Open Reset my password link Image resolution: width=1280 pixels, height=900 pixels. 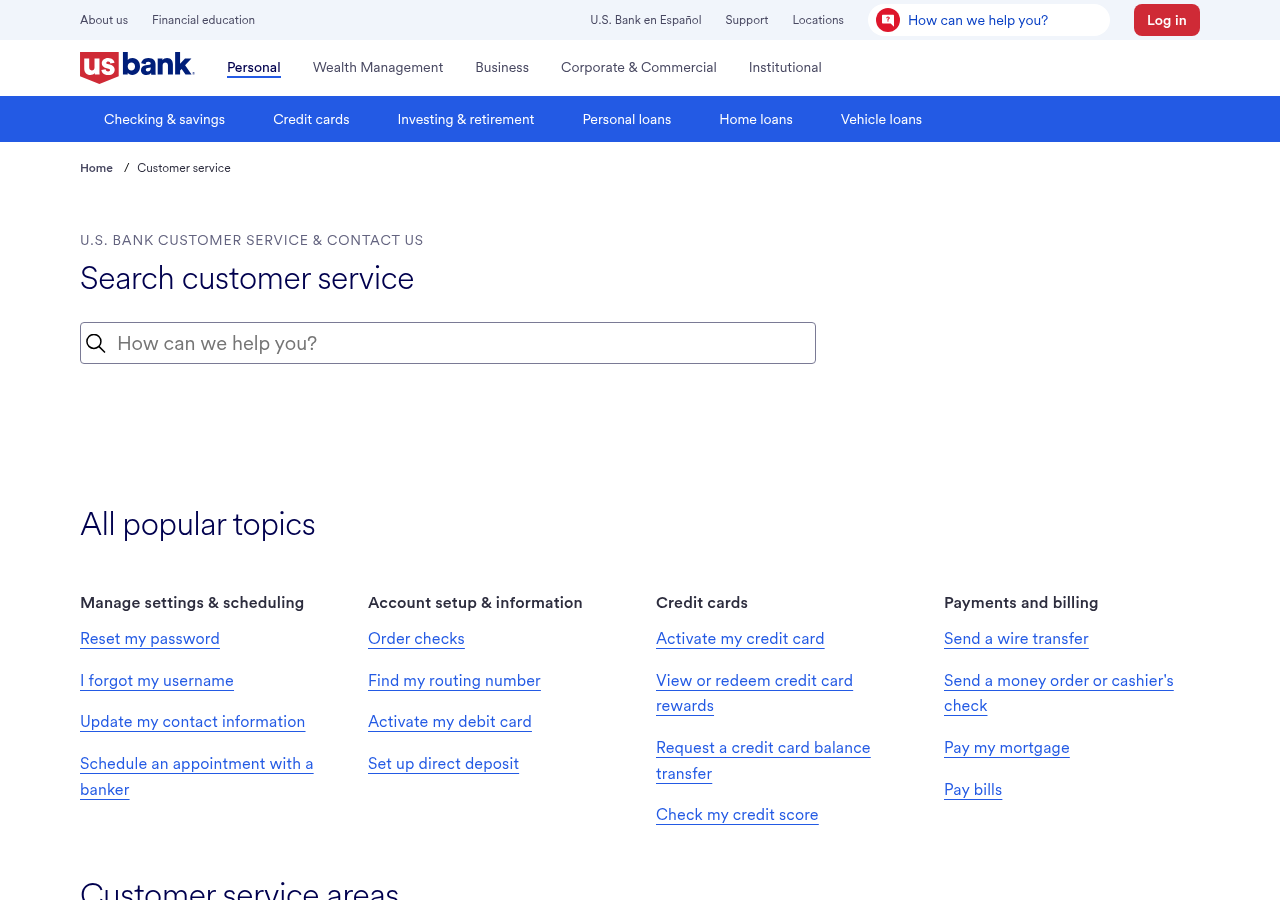pos(149,638)
